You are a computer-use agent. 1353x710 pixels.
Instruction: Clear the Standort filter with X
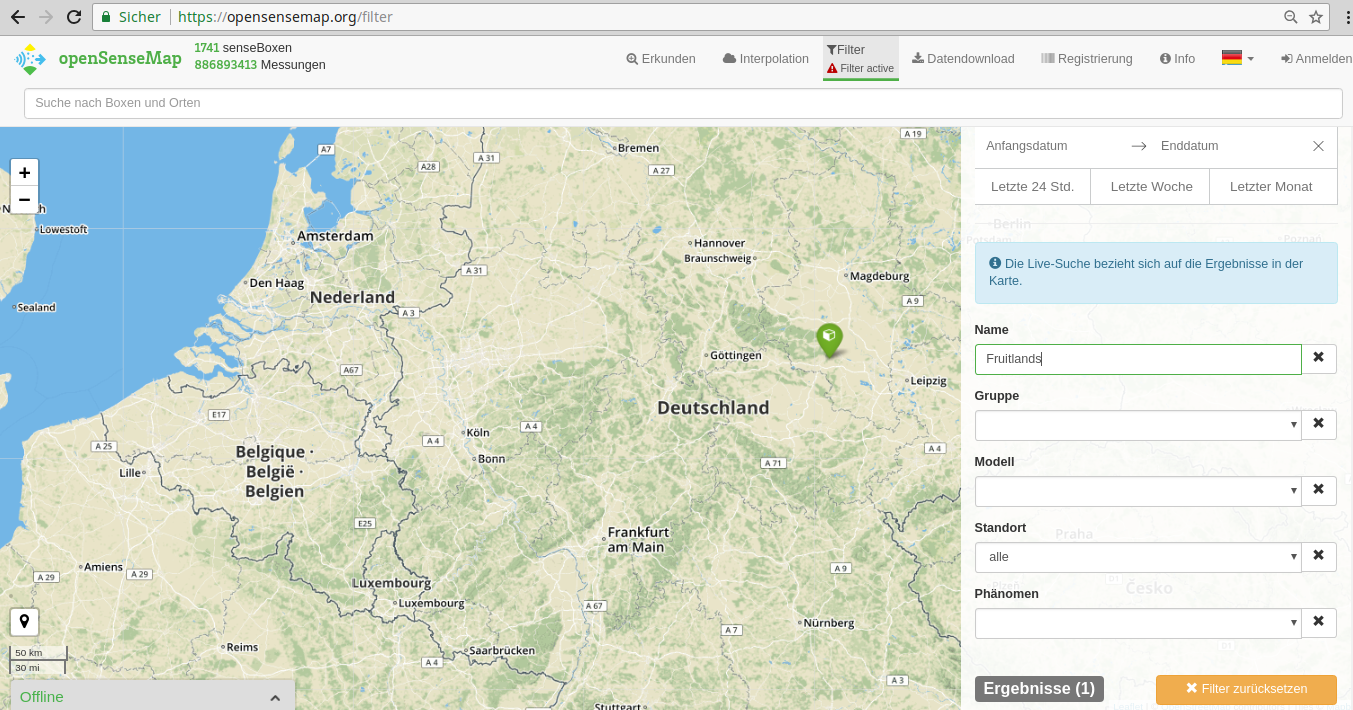(x=1319, y=556)
